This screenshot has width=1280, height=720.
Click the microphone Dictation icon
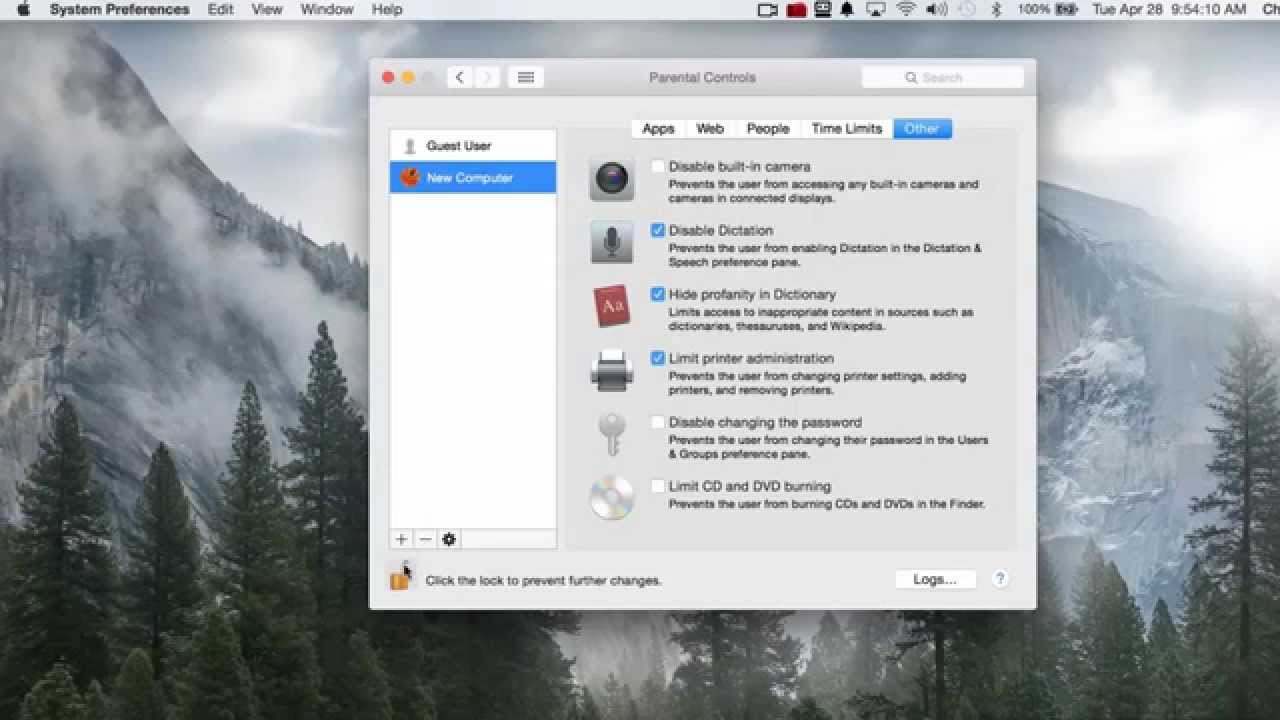pos(611,243)
